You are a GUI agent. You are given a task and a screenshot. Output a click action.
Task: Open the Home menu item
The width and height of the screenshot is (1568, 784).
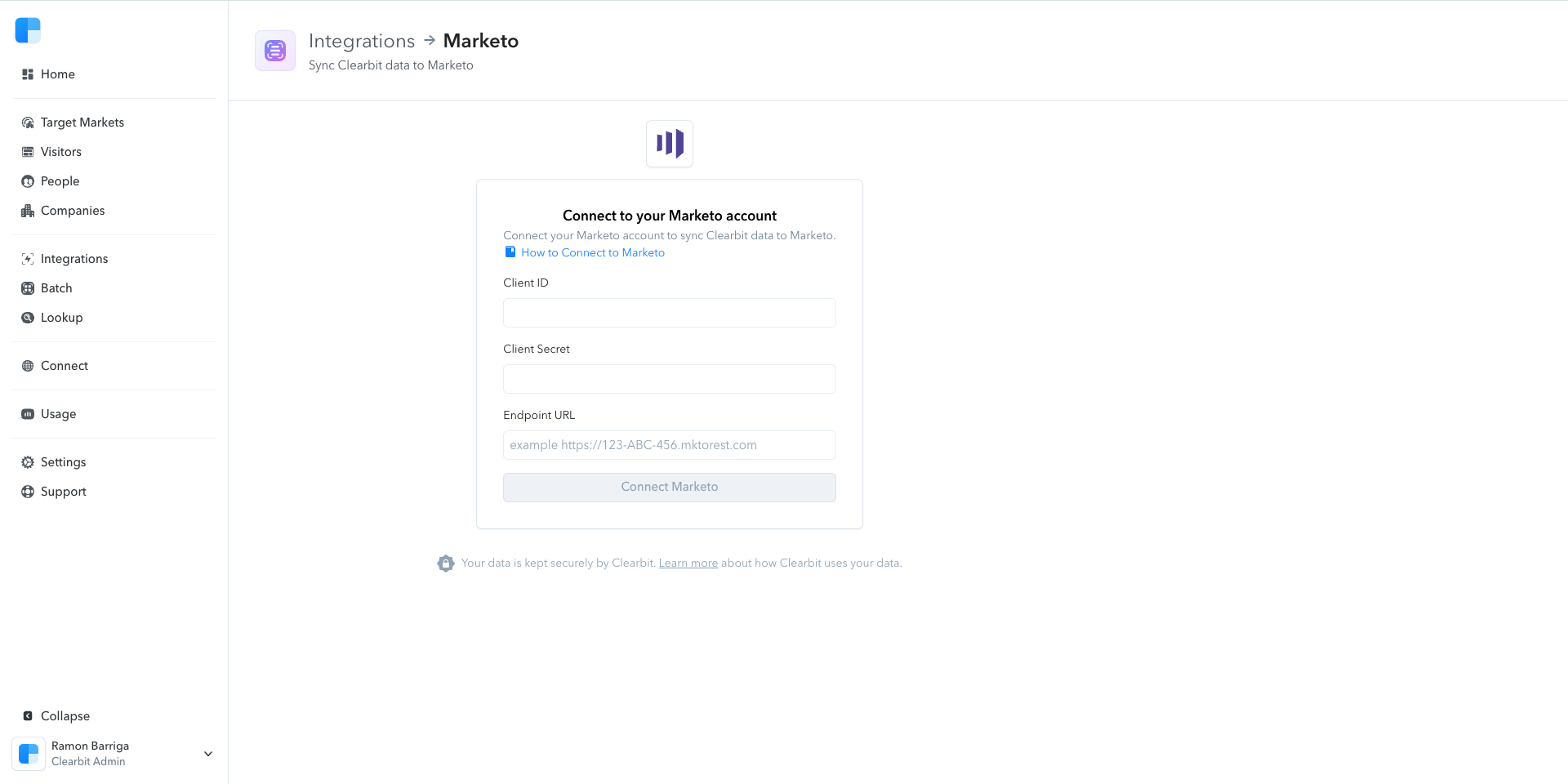[58, 74]
